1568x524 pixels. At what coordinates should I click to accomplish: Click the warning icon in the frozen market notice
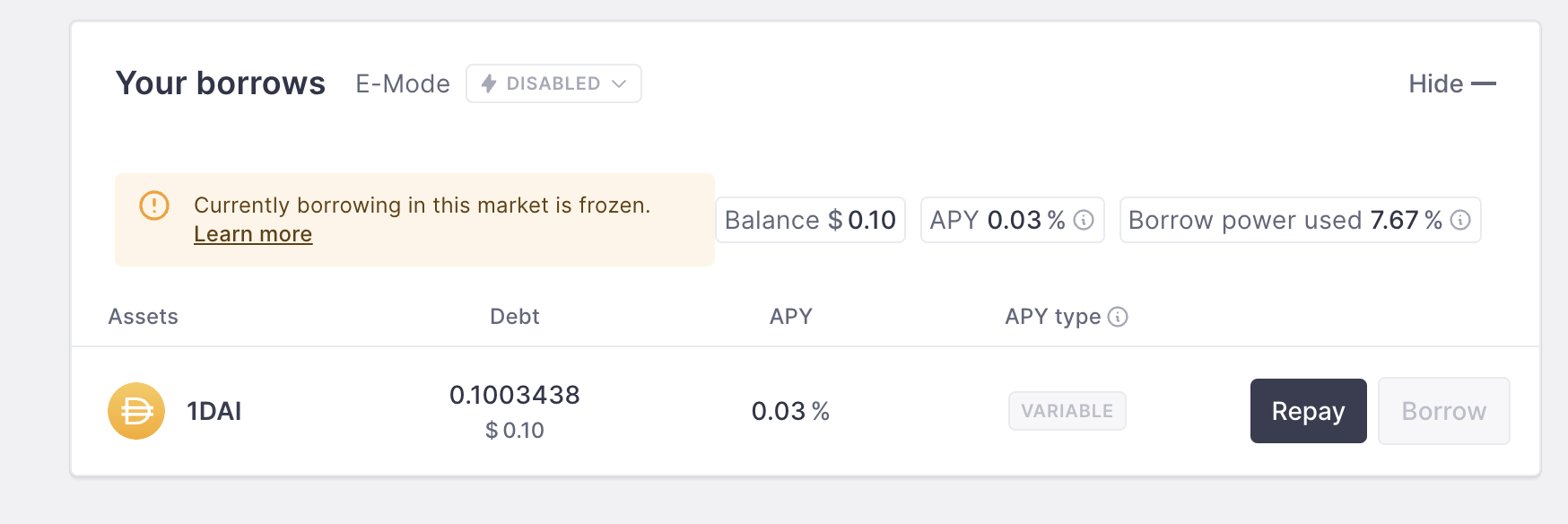tap(154, 205)
